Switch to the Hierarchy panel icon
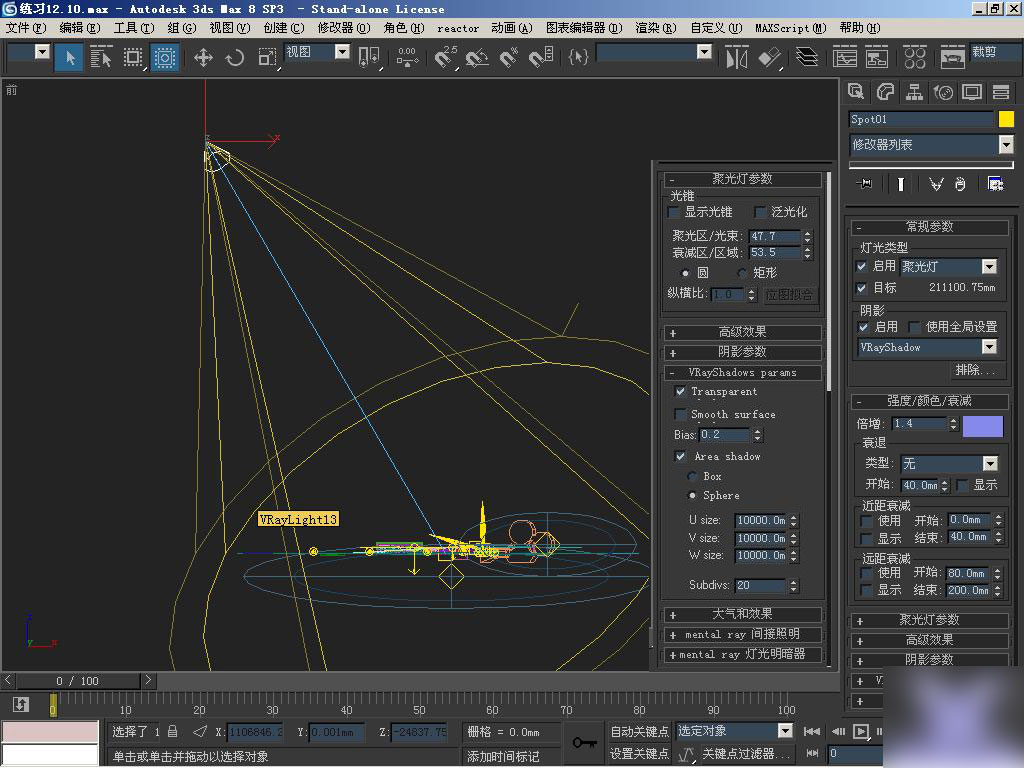 coord(914,93)
